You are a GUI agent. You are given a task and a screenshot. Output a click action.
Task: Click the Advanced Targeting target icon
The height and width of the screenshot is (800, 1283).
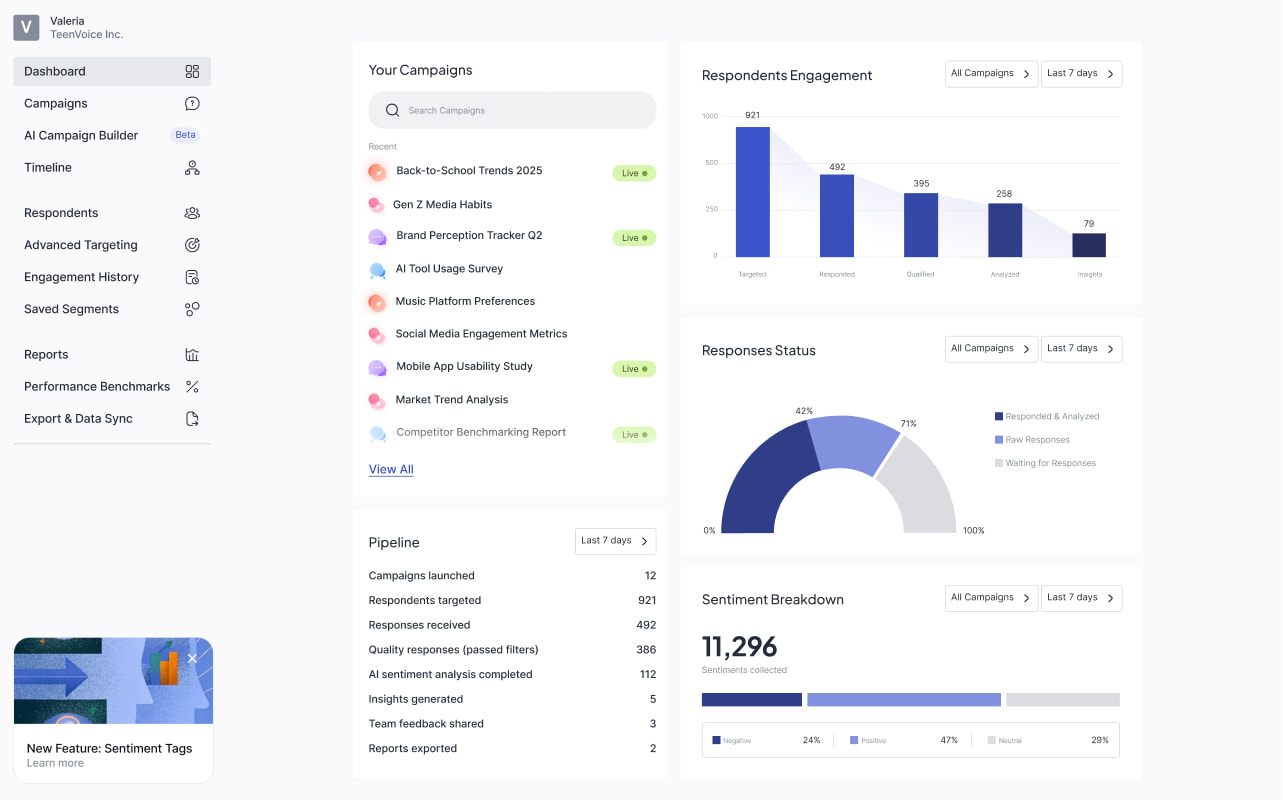coord(192,245)
